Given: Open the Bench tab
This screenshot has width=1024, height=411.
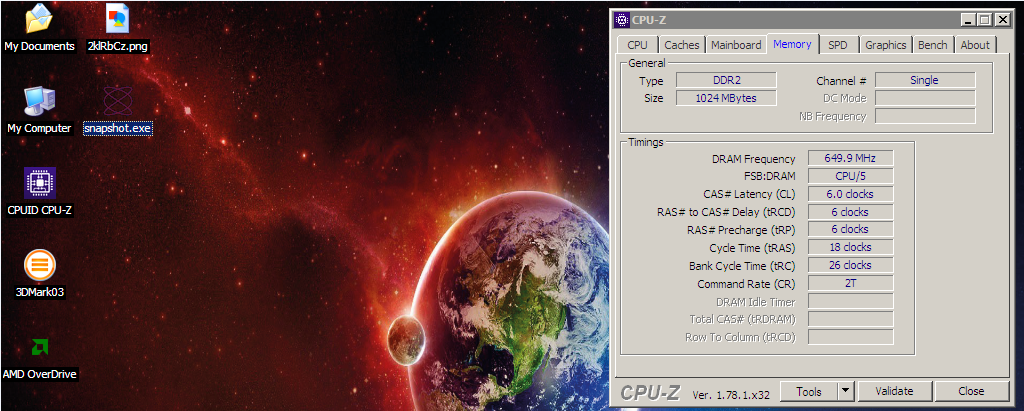Looking at the screenshot, I should pos(933,45).
